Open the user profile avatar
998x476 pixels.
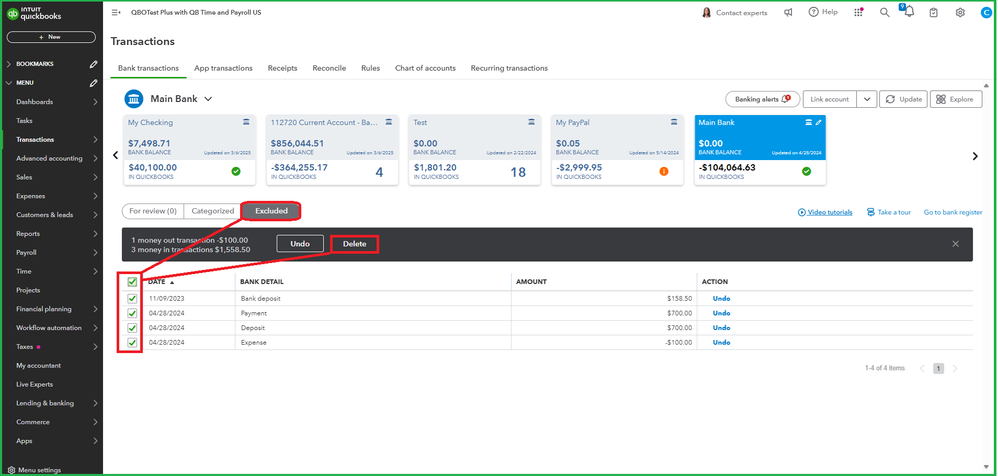tap(985, 12)
